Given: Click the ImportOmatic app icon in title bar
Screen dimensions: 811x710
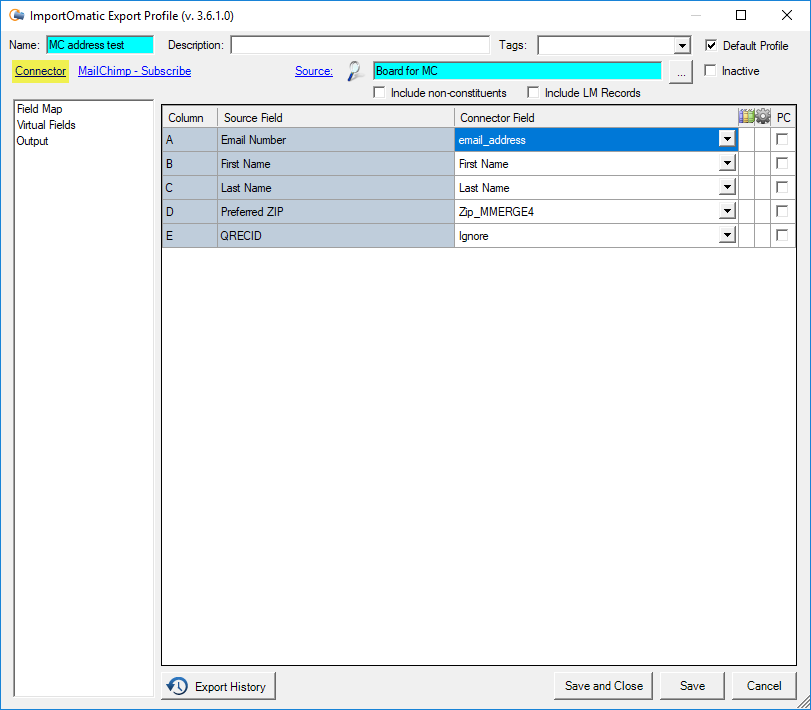Looking at the screenshot, I should [17, 16].
